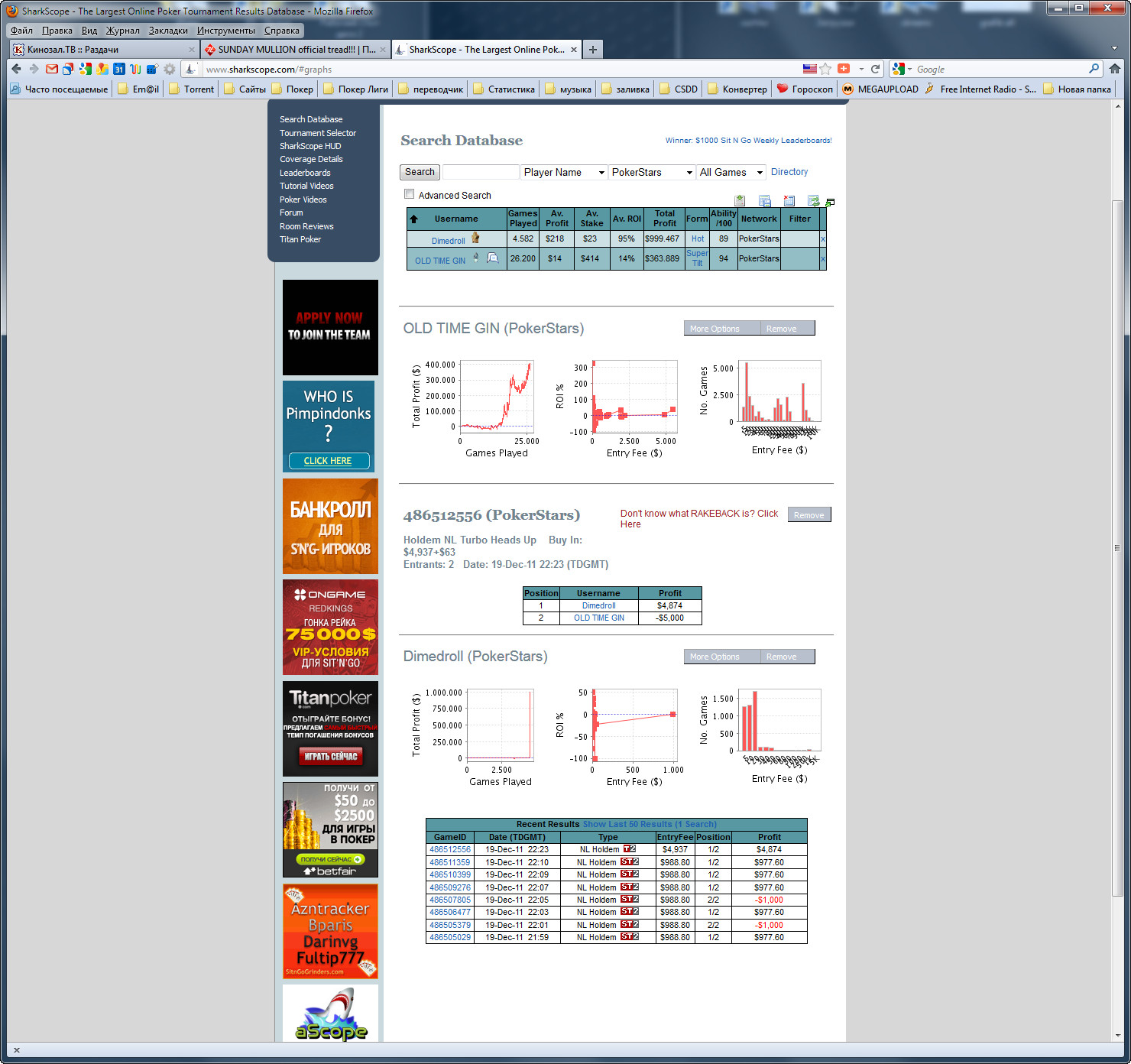The height and width of the screenshot is (1064, 1131).
Task: Open the list all tabs dropdown arrow
Action: click(1114, 49)
